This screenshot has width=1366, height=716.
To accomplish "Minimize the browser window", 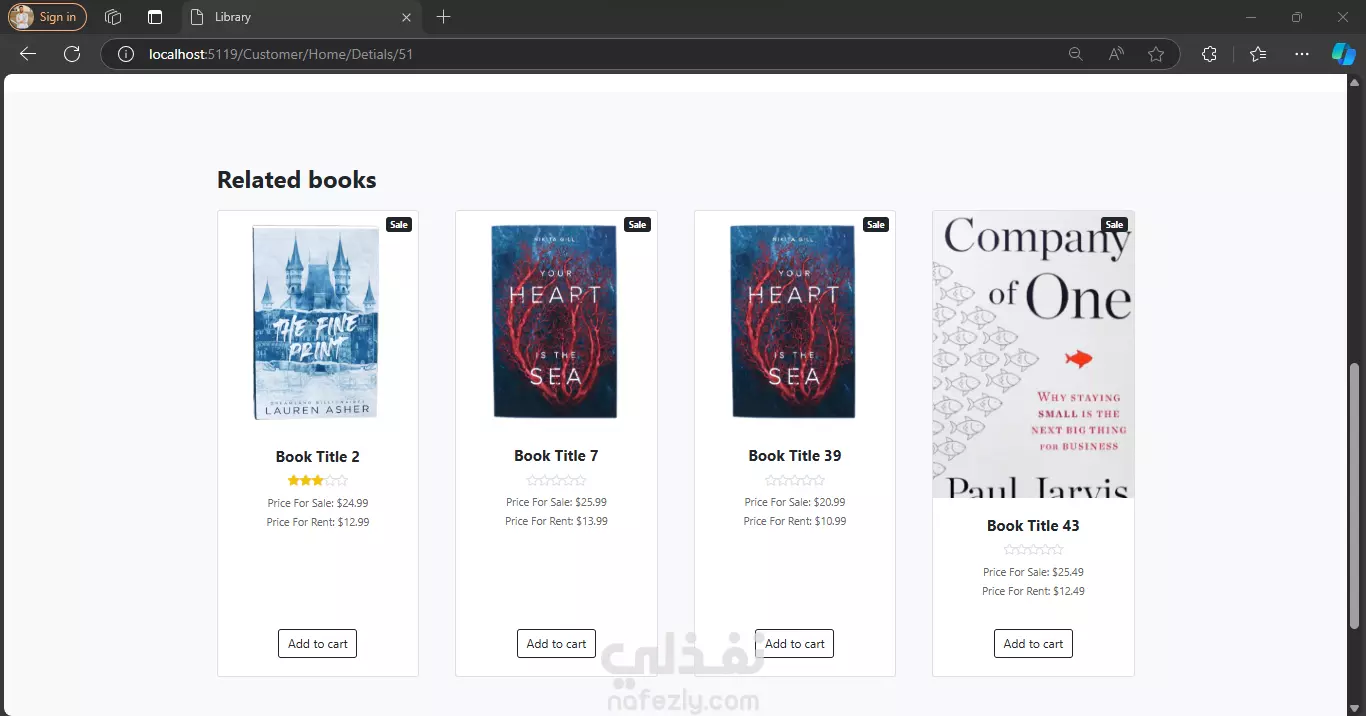I will pyautogui.click(x=1251, y=17).
